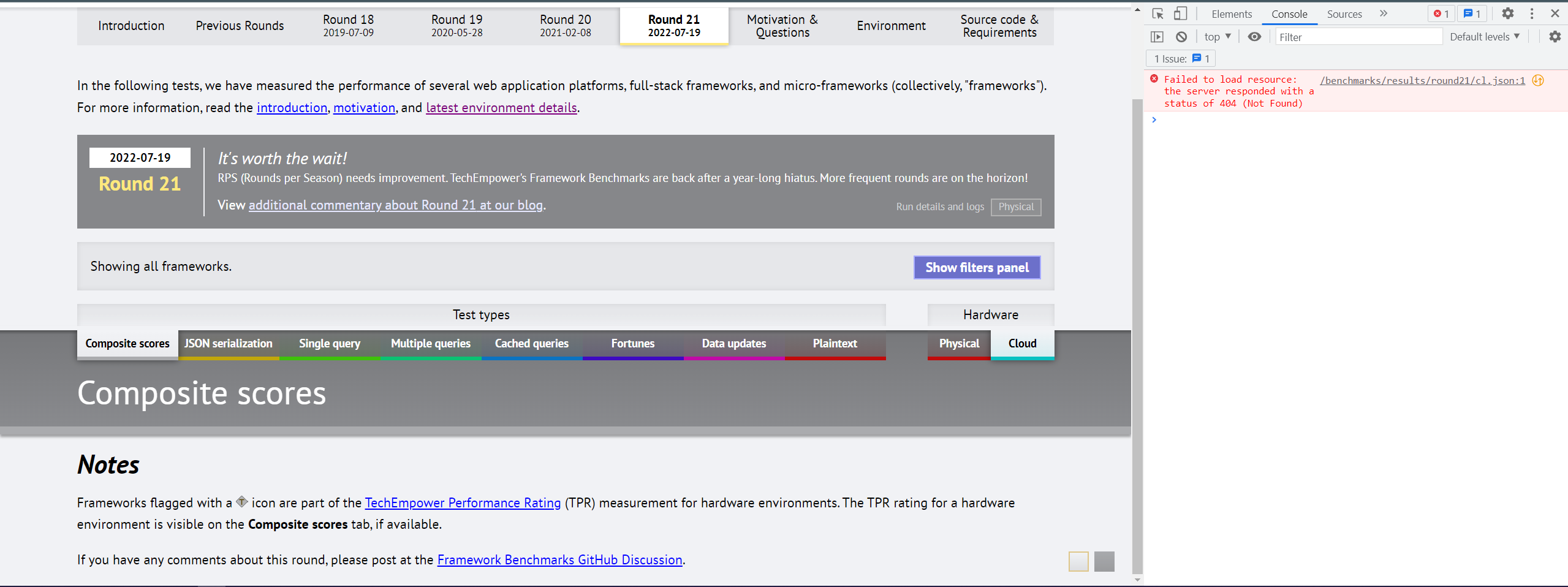The width and height of the screenshot is (1568, 587).
Task: Select the Plaintext test type
Action: point(835,344)
